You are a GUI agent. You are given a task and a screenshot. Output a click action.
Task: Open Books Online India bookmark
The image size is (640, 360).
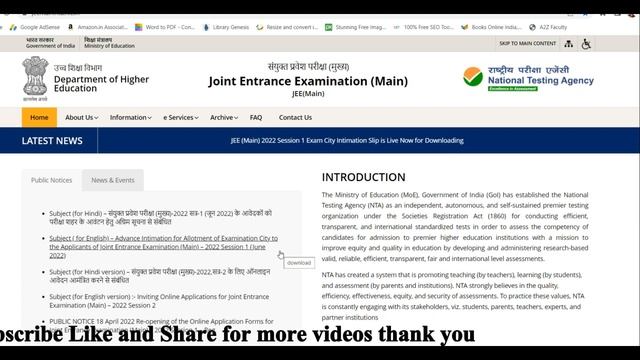[491, 27]
